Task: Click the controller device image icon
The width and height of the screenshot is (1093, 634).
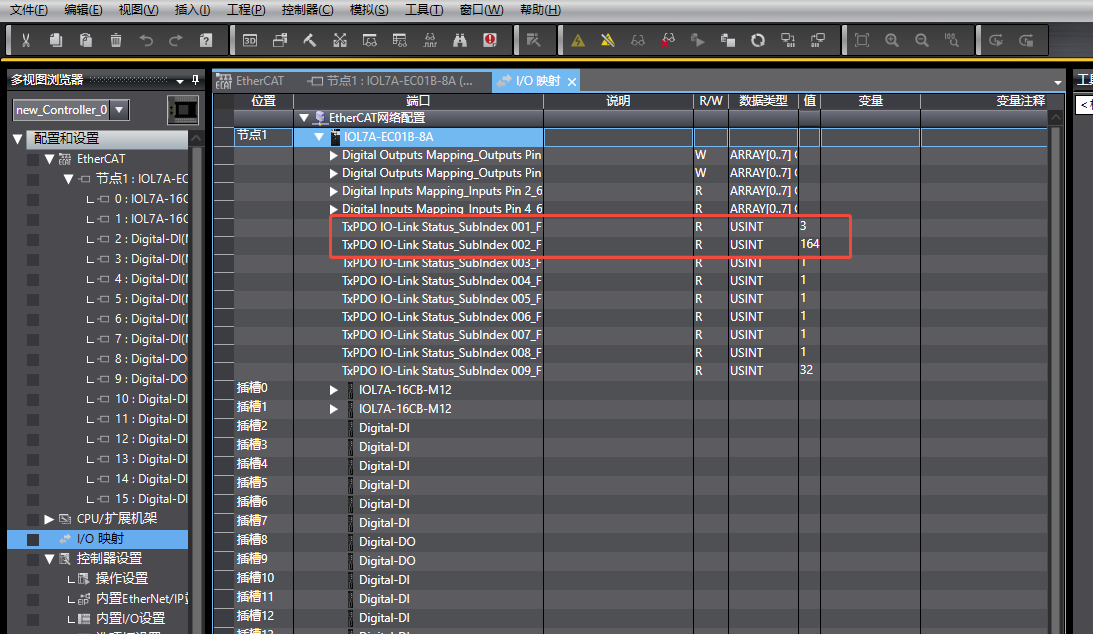Action: [183, 109]
